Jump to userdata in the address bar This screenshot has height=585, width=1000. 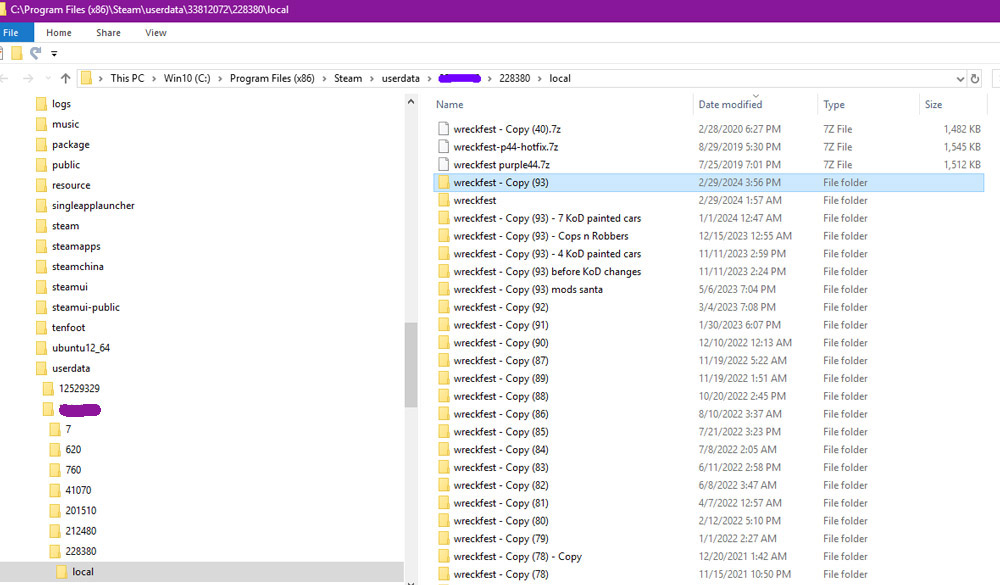coord(401,78)
